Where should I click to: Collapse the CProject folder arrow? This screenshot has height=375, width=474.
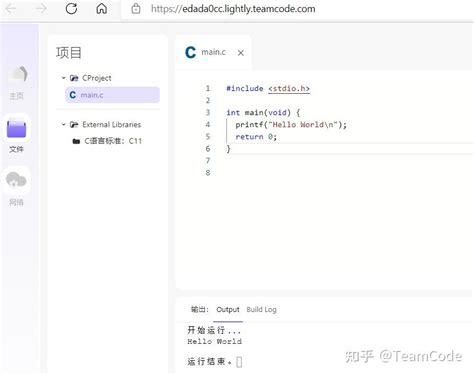pos(63,78)
